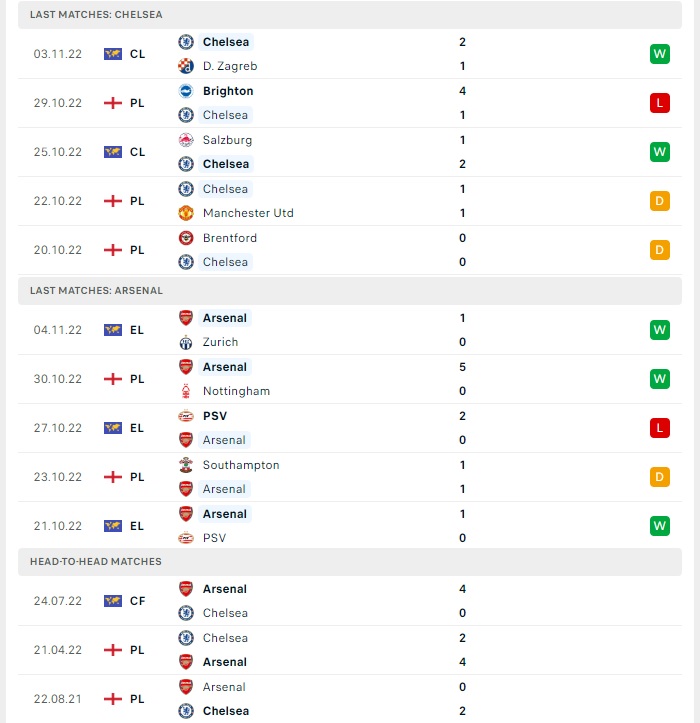Select the Head-to-Head Matches header
The image size is (700, 723).
(x=350, y=562)
